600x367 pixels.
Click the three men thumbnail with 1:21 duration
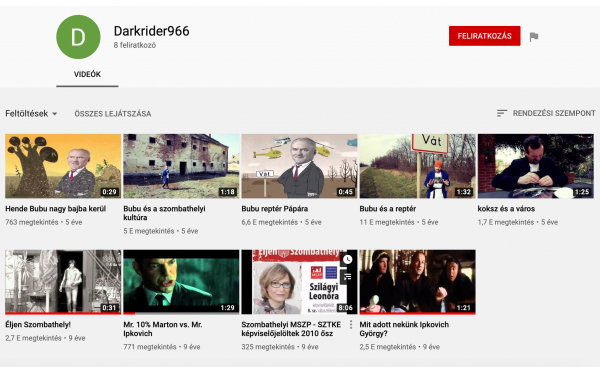point(417,282)
